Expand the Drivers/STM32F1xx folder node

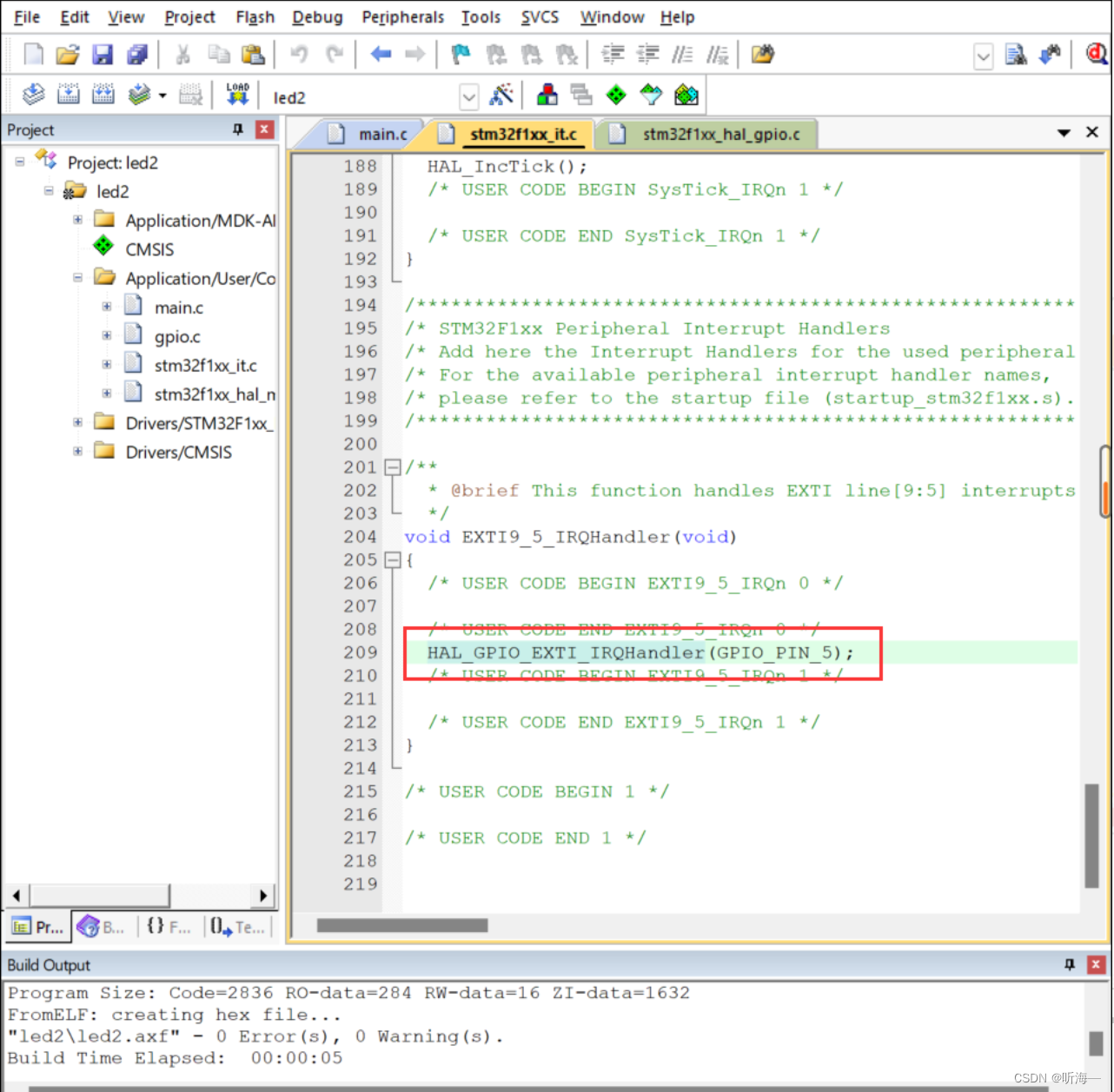(x=77, y=422)
